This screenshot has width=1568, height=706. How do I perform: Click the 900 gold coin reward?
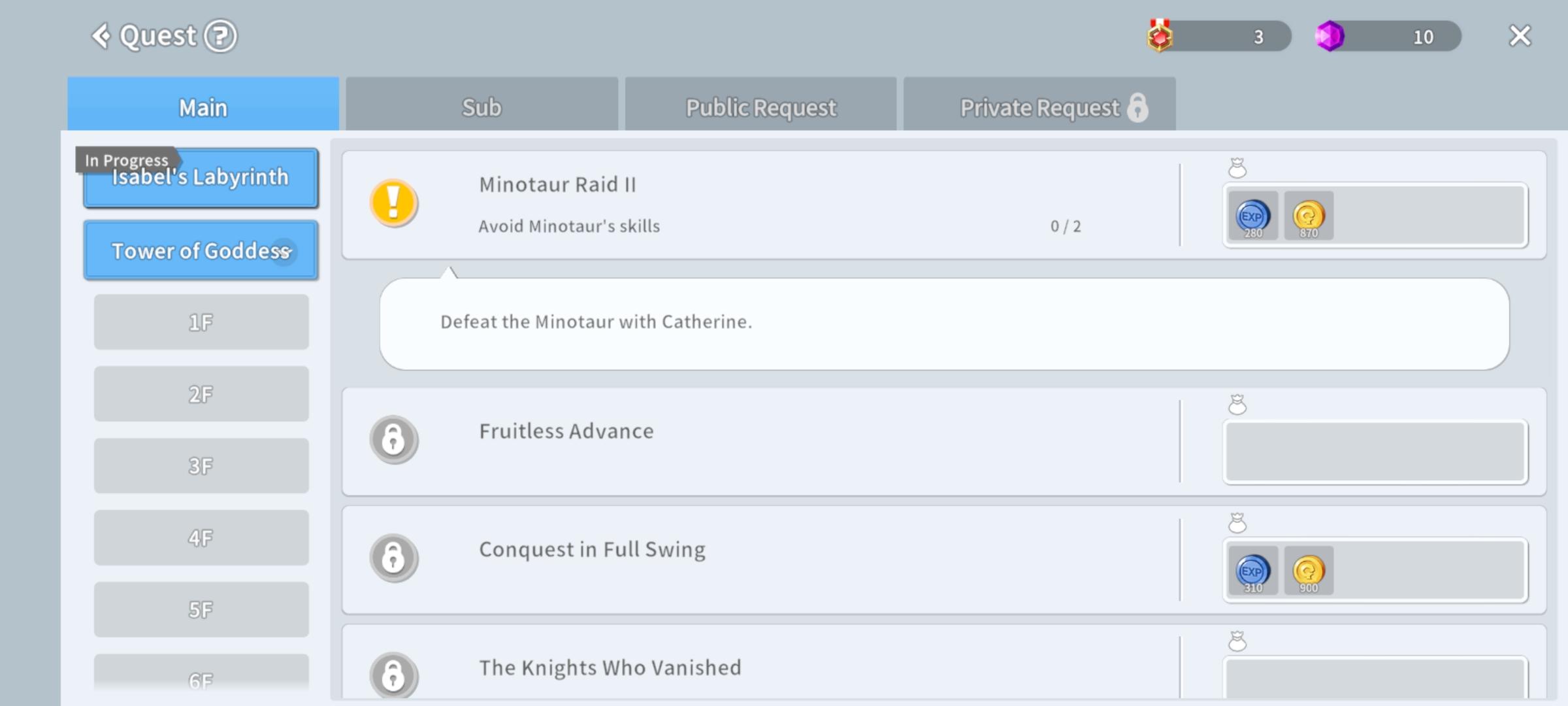click(1308, 571)
